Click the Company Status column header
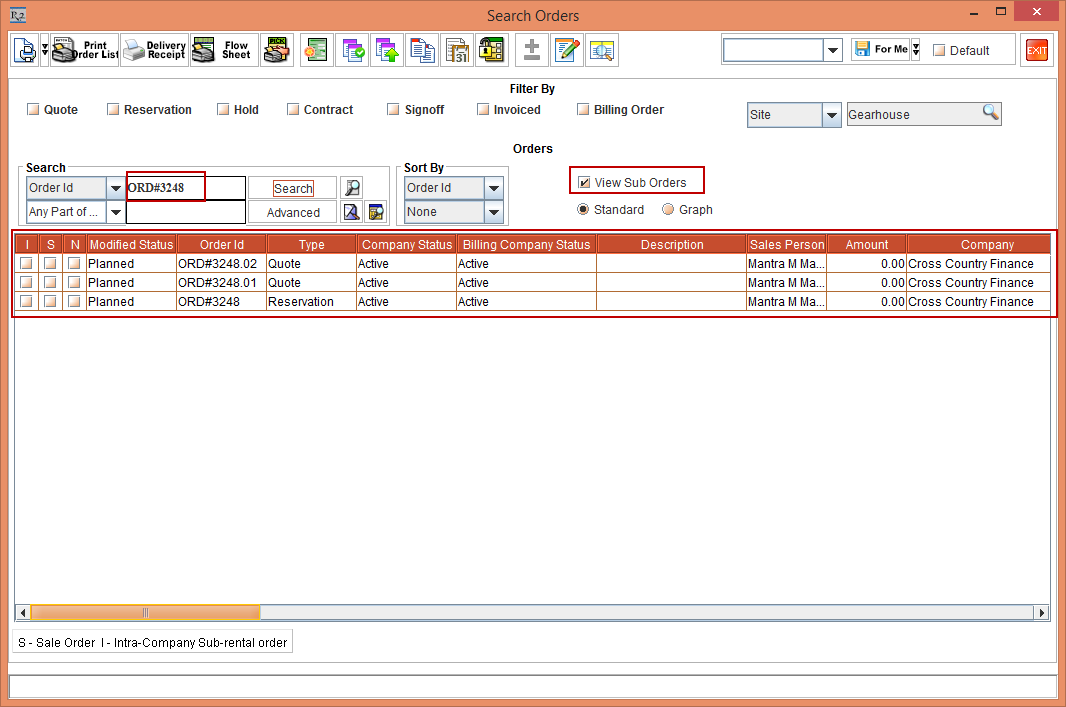1066x707 pixels. 406,244
